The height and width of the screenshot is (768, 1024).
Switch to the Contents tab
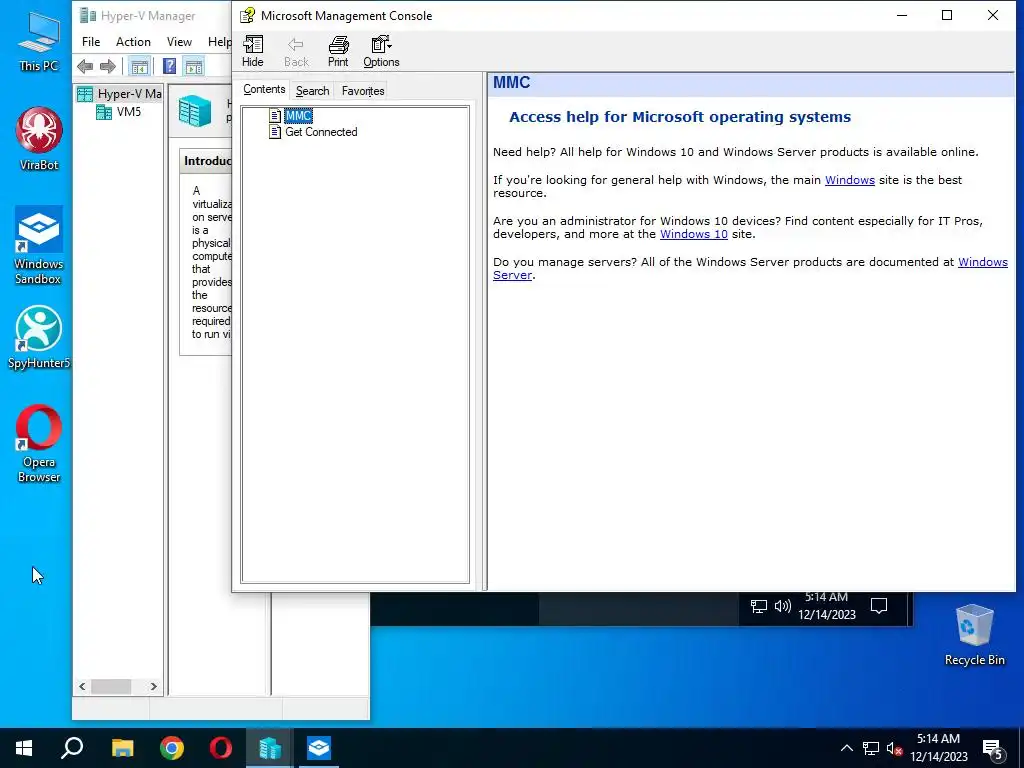point(264,89)
